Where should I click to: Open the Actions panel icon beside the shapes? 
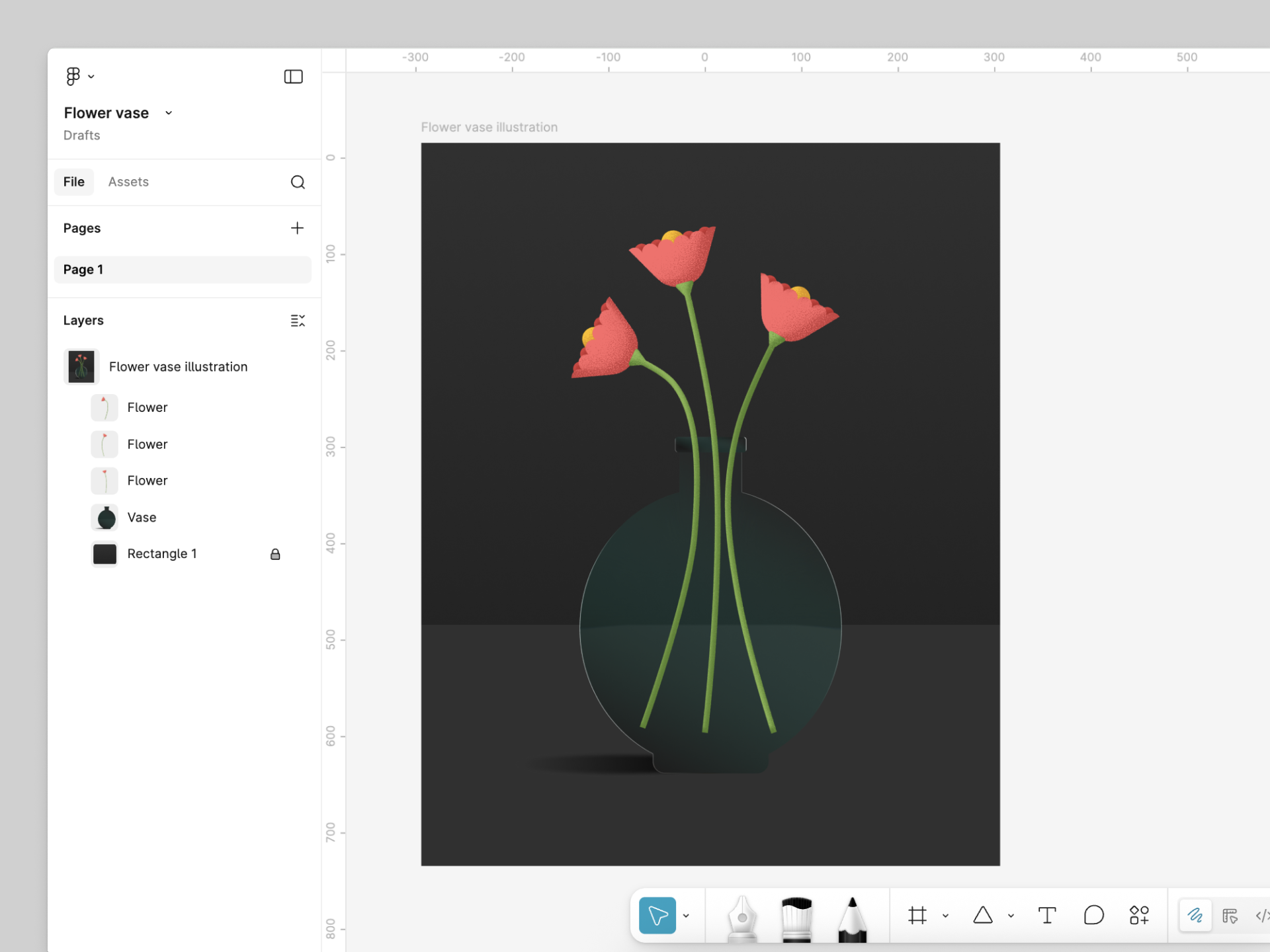point(1140,916)
